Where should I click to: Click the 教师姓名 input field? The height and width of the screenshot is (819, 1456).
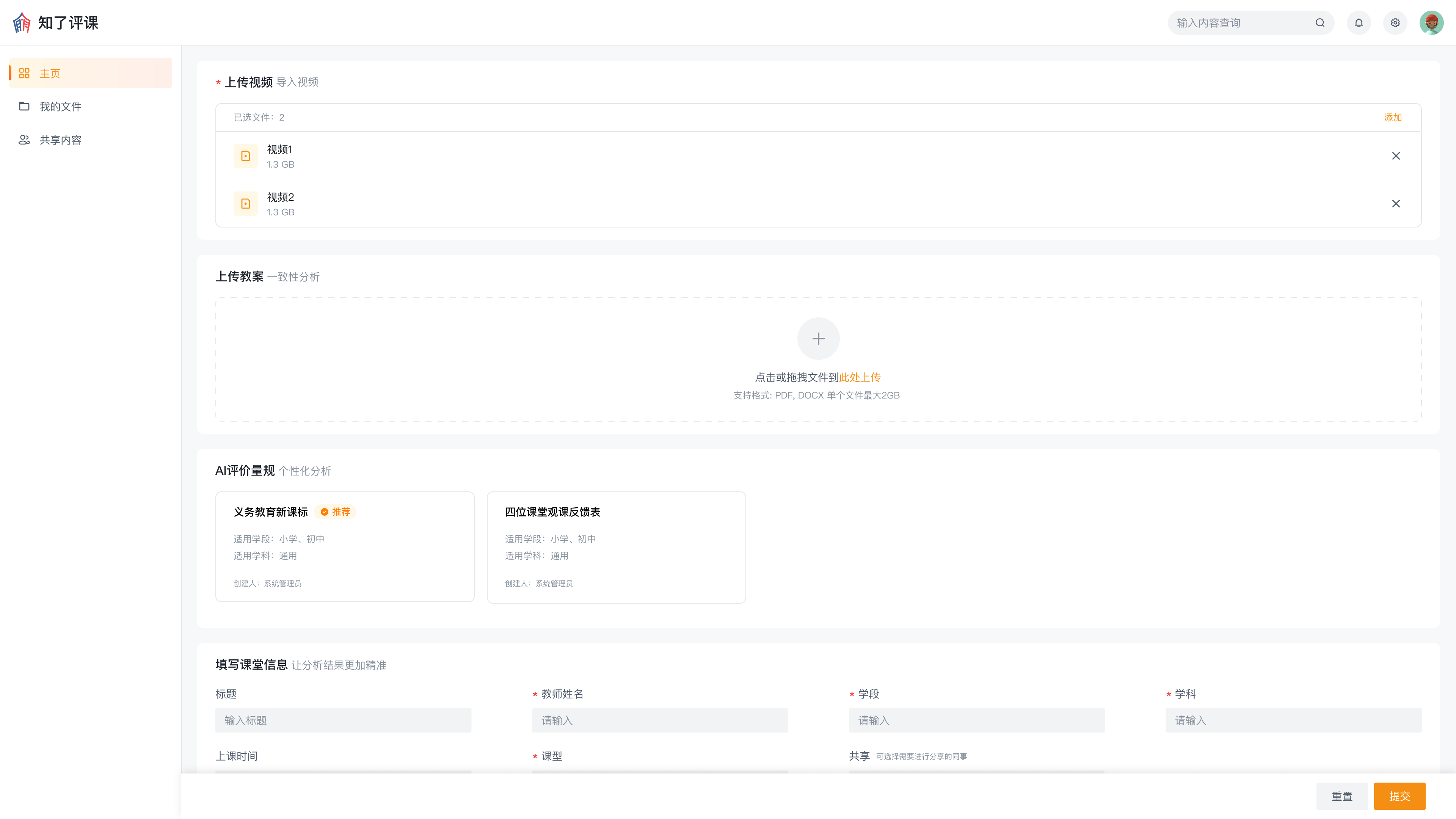(x=660, y=721)
